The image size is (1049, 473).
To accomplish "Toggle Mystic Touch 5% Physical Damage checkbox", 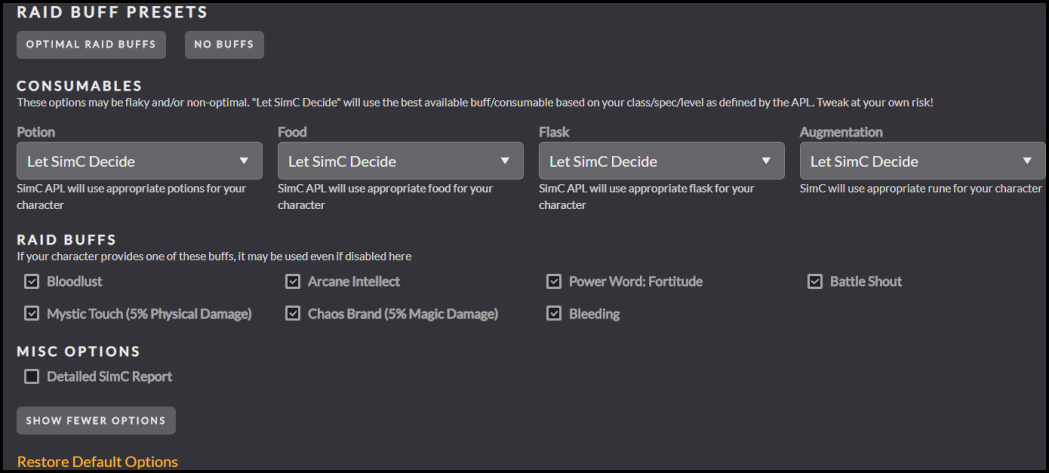I will [32, 314].
